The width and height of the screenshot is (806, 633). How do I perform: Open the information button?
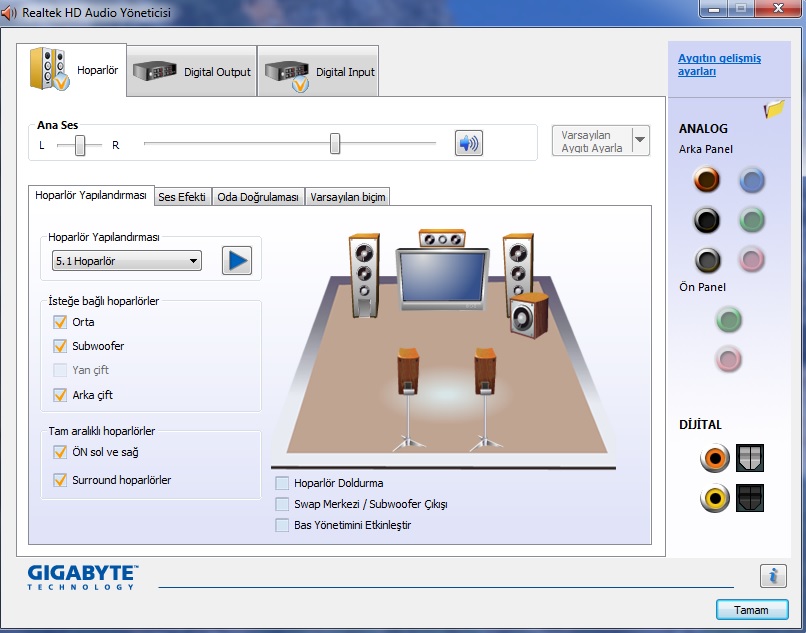pos(773,575)
